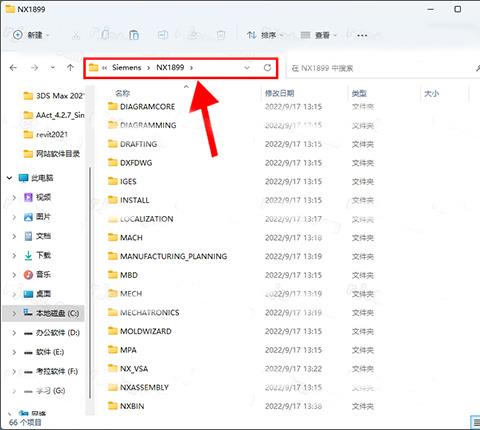Sort by the Date modified column header

pyautogui.click(x=279, y=93)
